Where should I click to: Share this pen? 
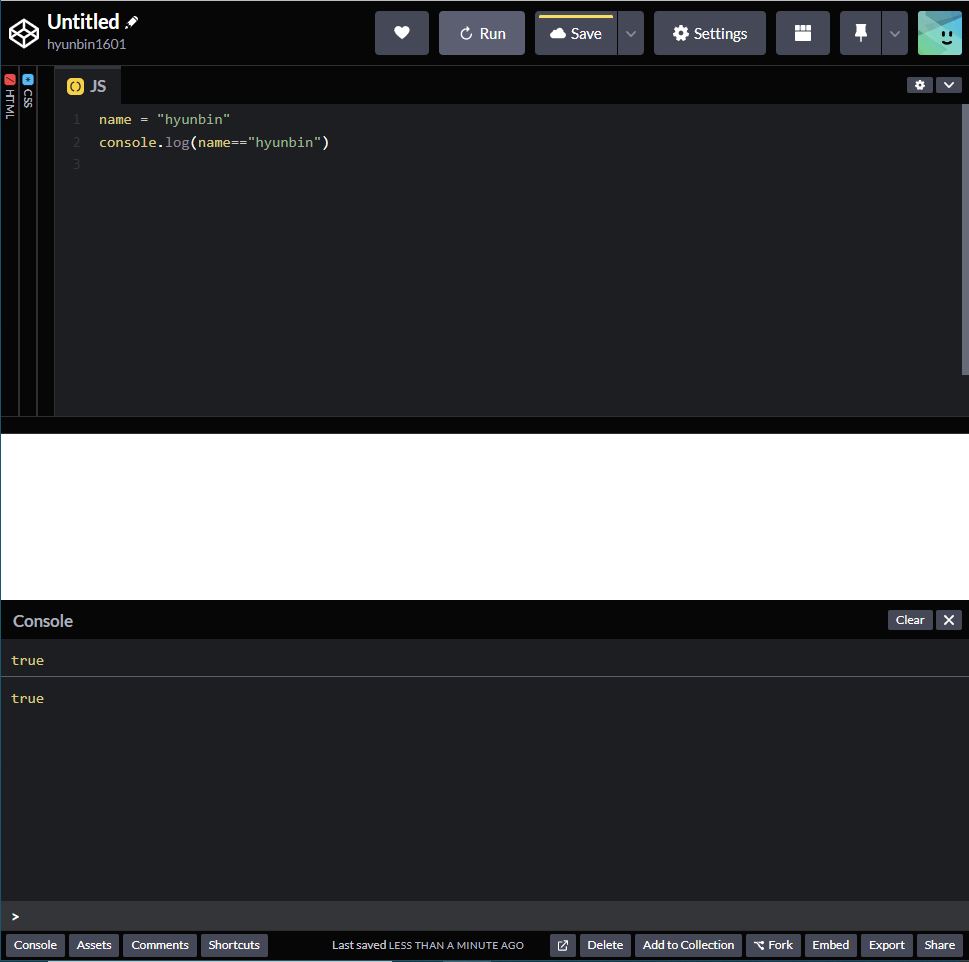coord(939,945)
